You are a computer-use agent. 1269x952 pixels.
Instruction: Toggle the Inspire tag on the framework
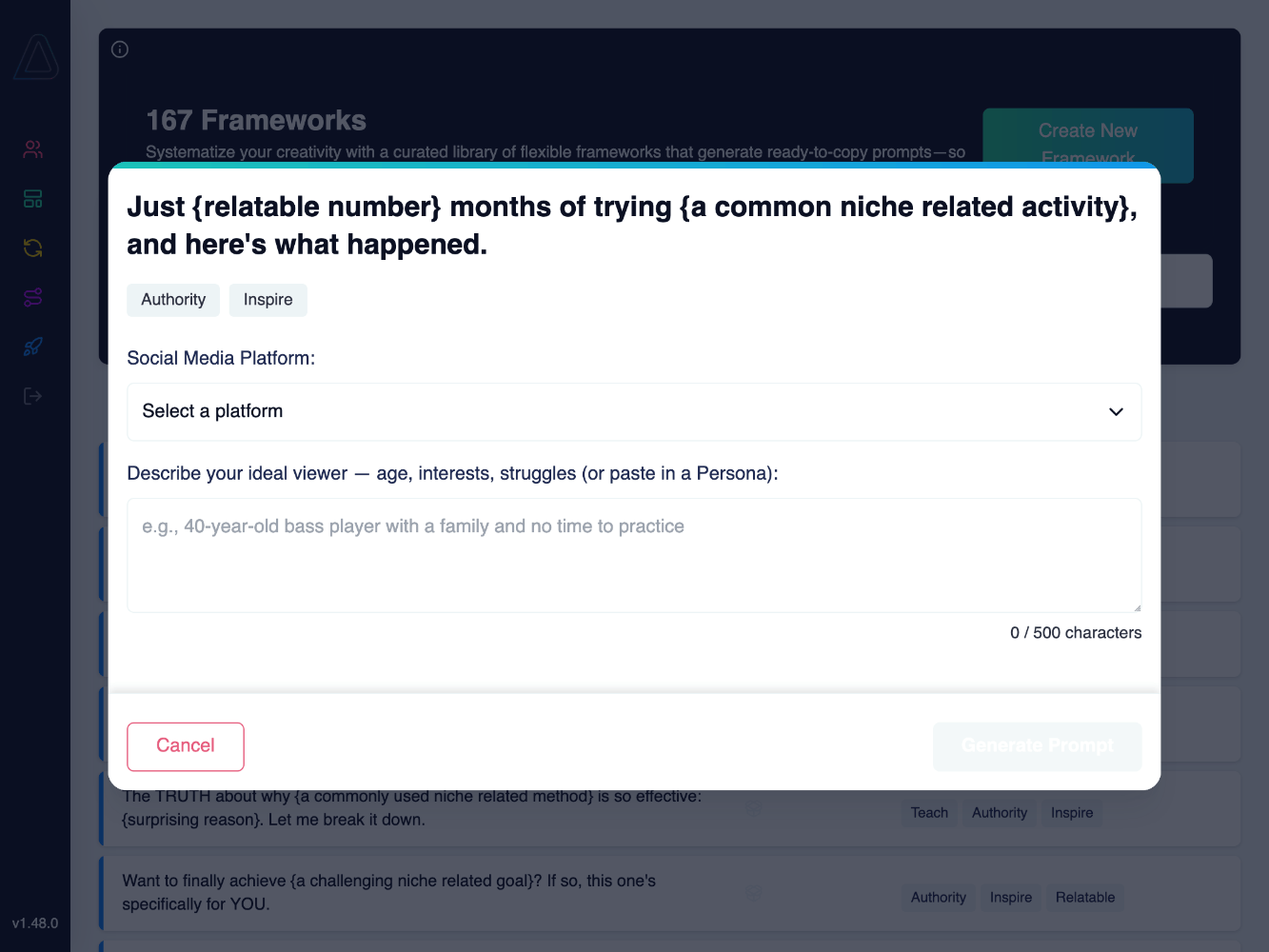pos(268,300)
